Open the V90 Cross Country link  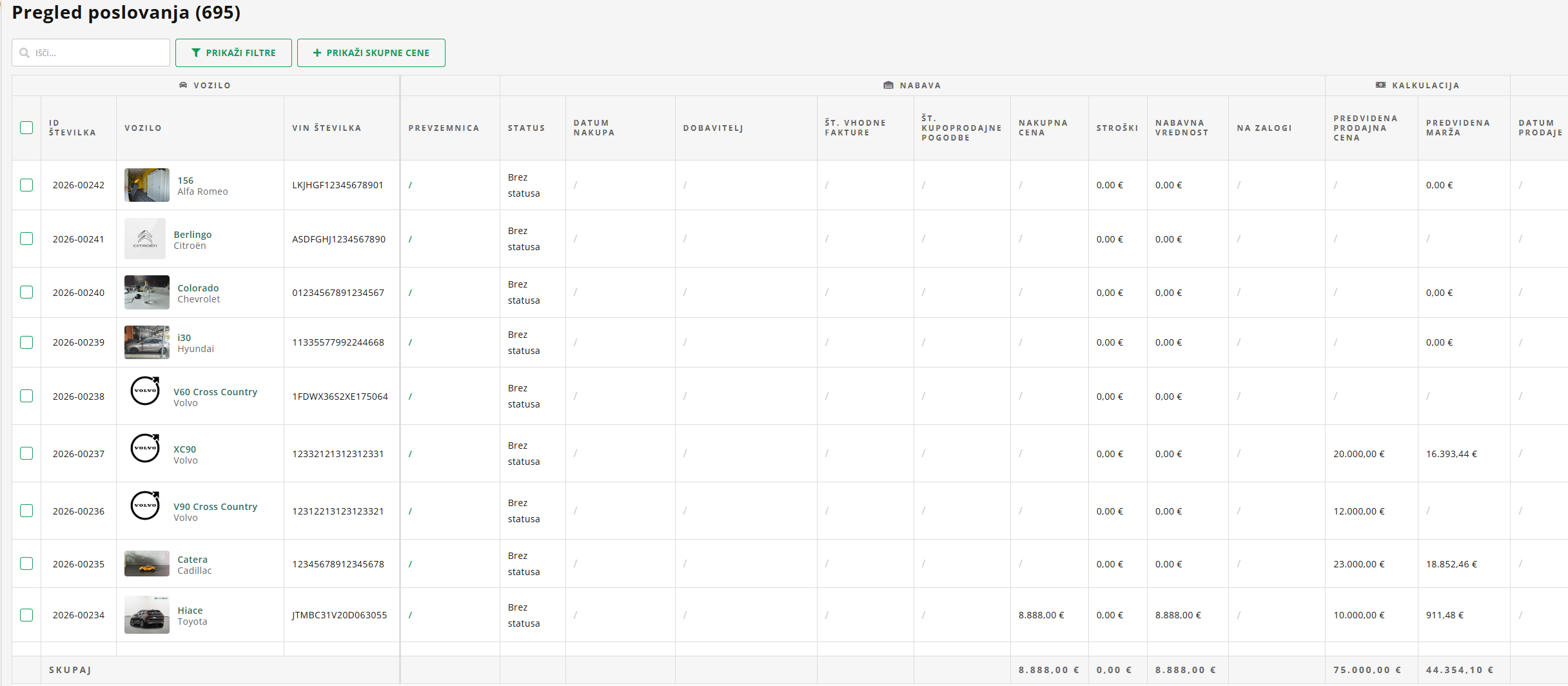point(215,507)
